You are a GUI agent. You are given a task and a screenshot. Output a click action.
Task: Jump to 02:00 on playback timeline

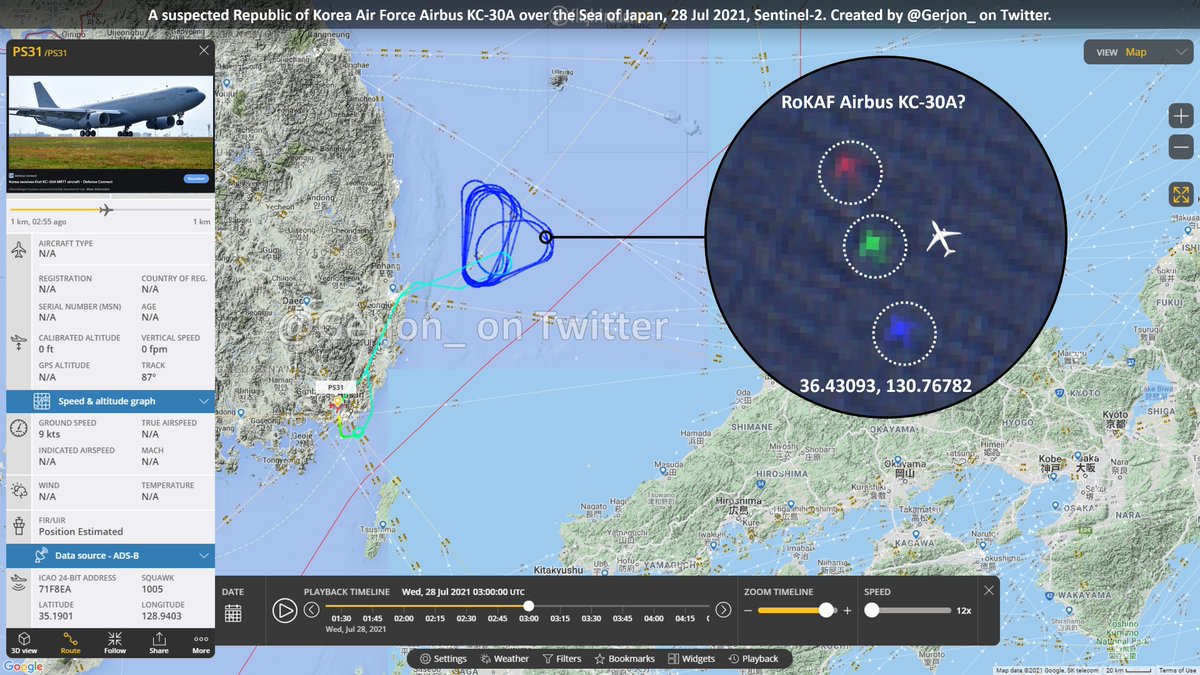(404, 619)
